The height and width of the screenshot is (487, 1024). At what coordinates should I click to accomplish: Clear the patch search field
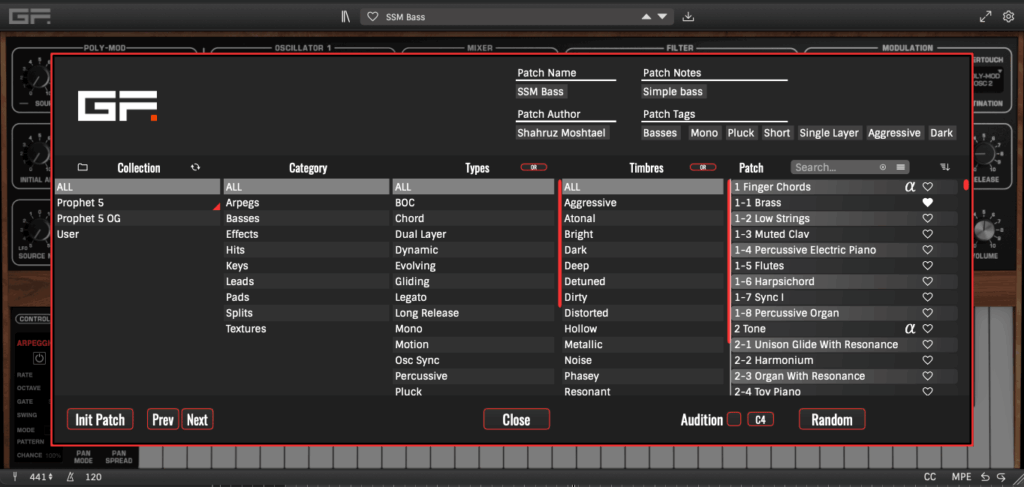[883, 168]
